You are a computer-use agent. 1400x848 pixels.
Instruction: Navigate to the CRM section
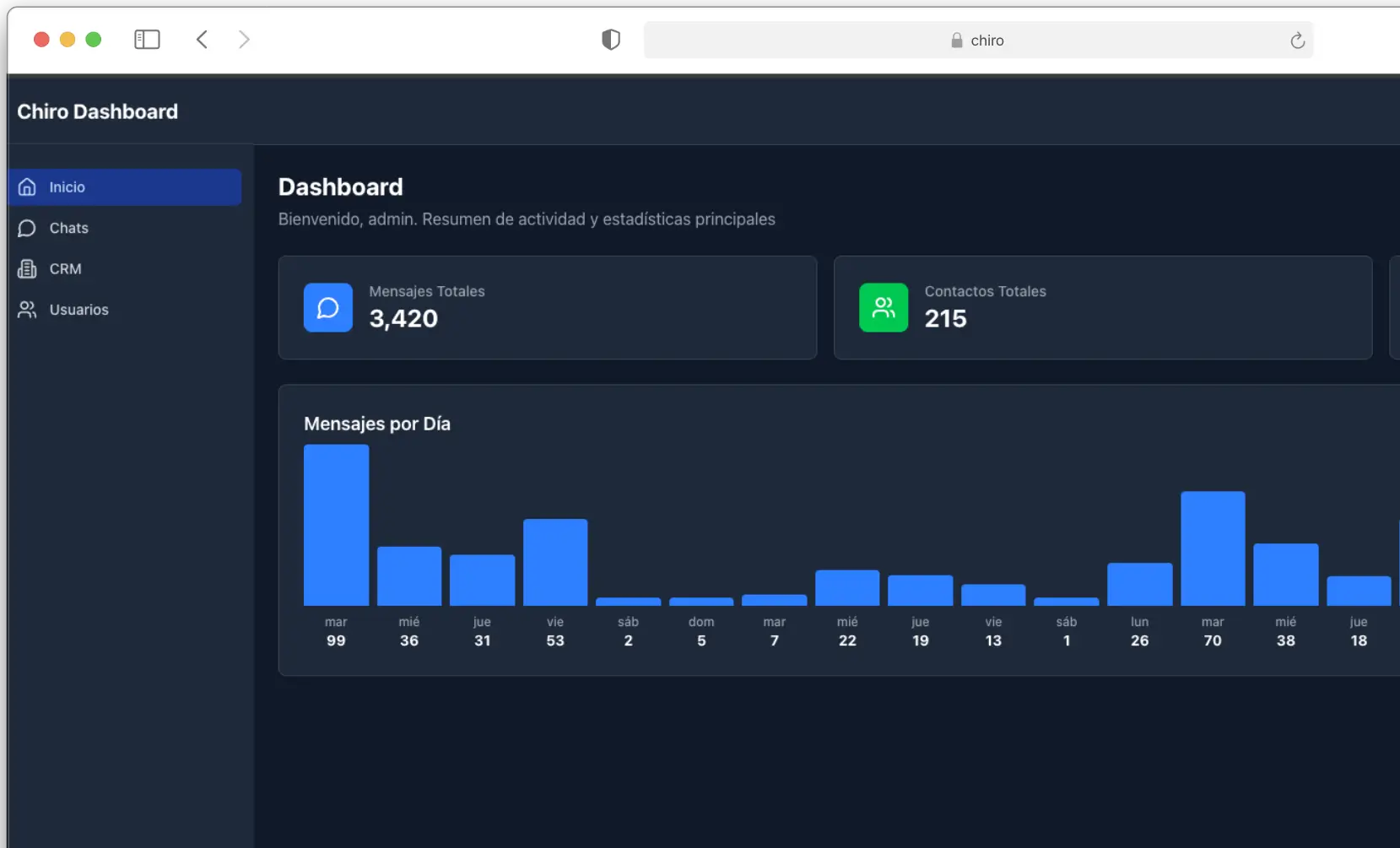pos(65,269)
